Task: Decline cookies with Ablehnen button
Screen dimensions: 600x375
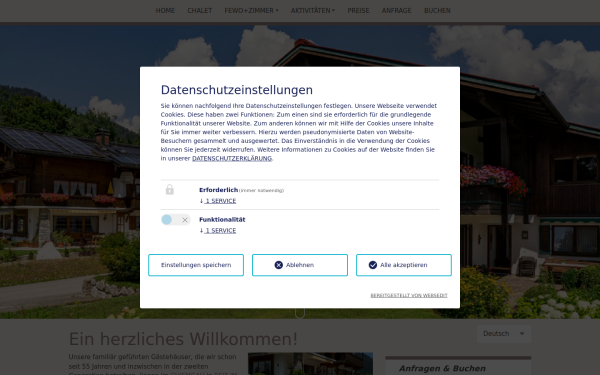Action: [300, 265]
